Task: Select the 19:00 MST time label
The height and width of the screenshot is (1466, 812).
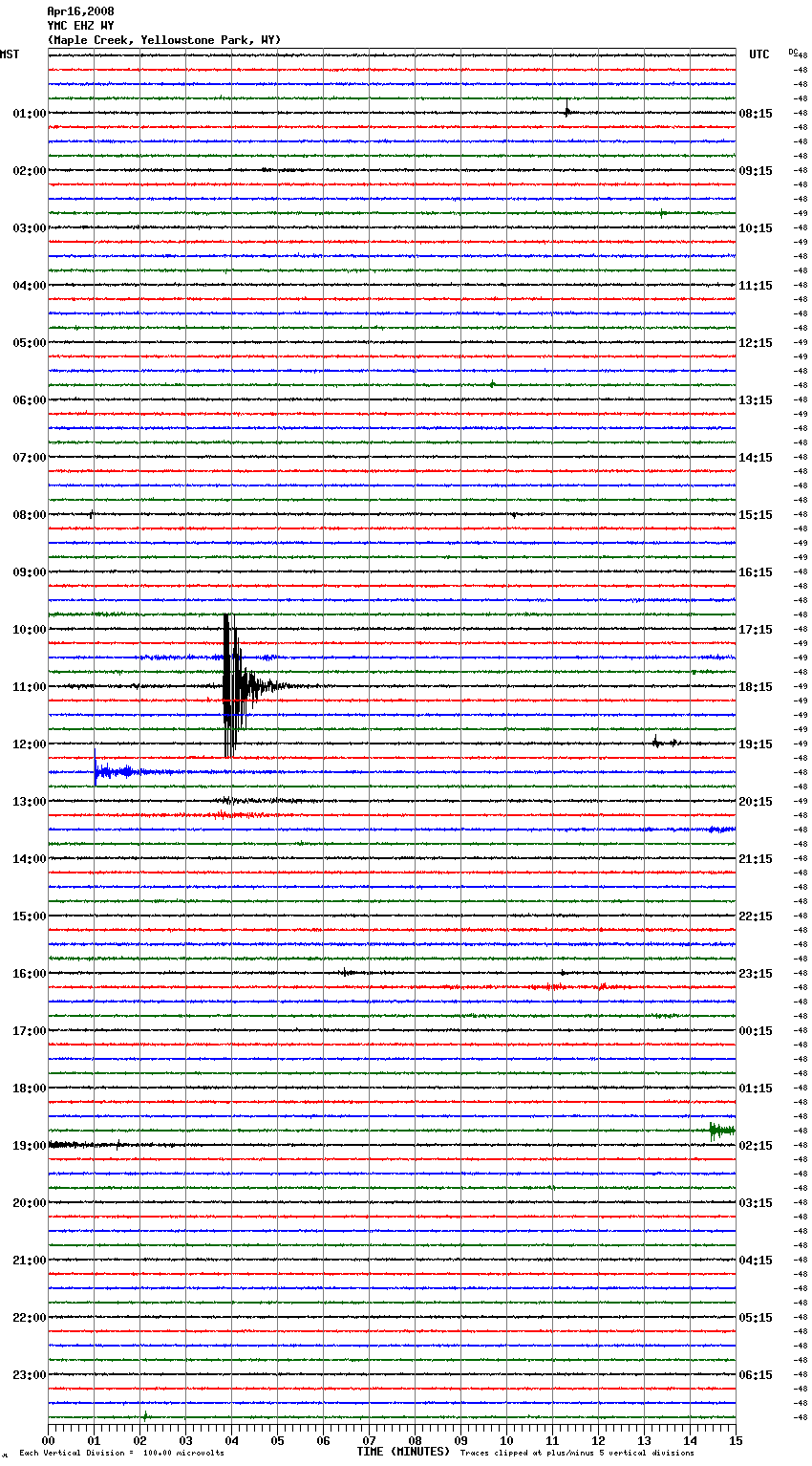Action: click(29, 1146)
